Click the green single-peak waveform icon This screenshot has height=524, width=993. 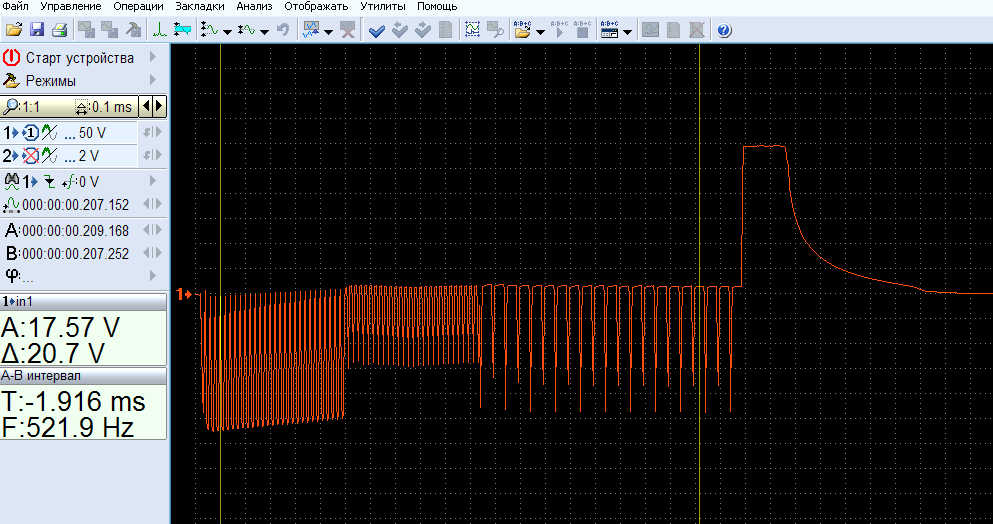160,30
